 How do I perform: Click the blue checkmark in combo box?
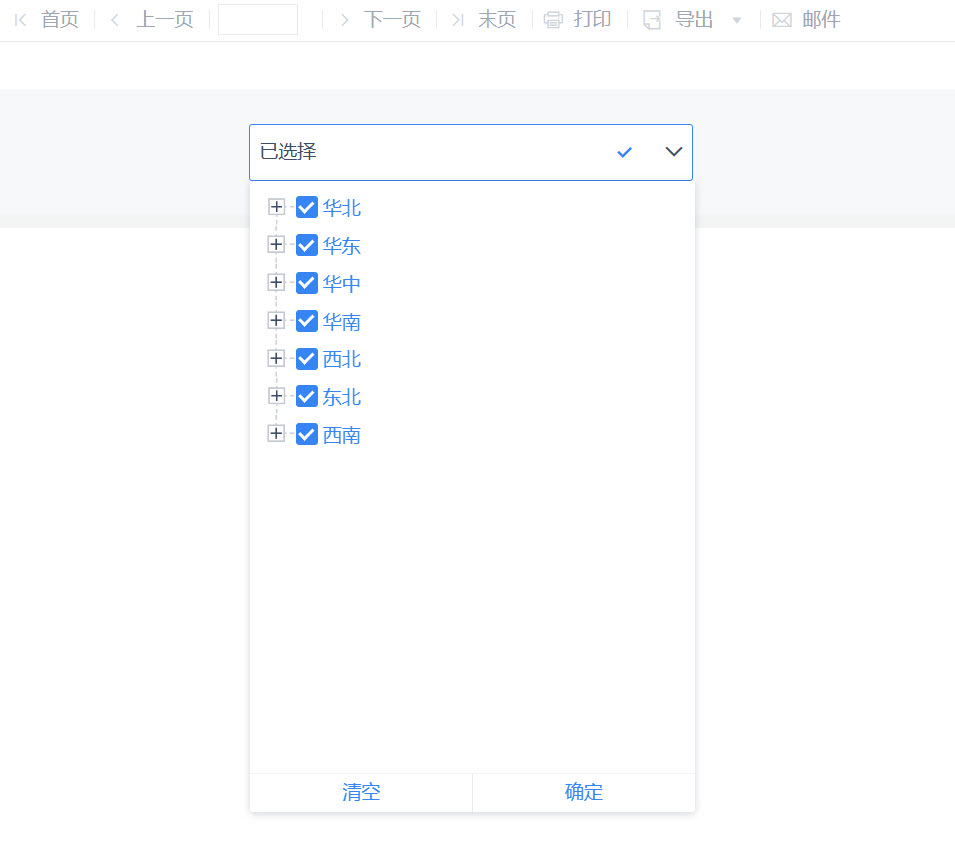tap(624, 152)
